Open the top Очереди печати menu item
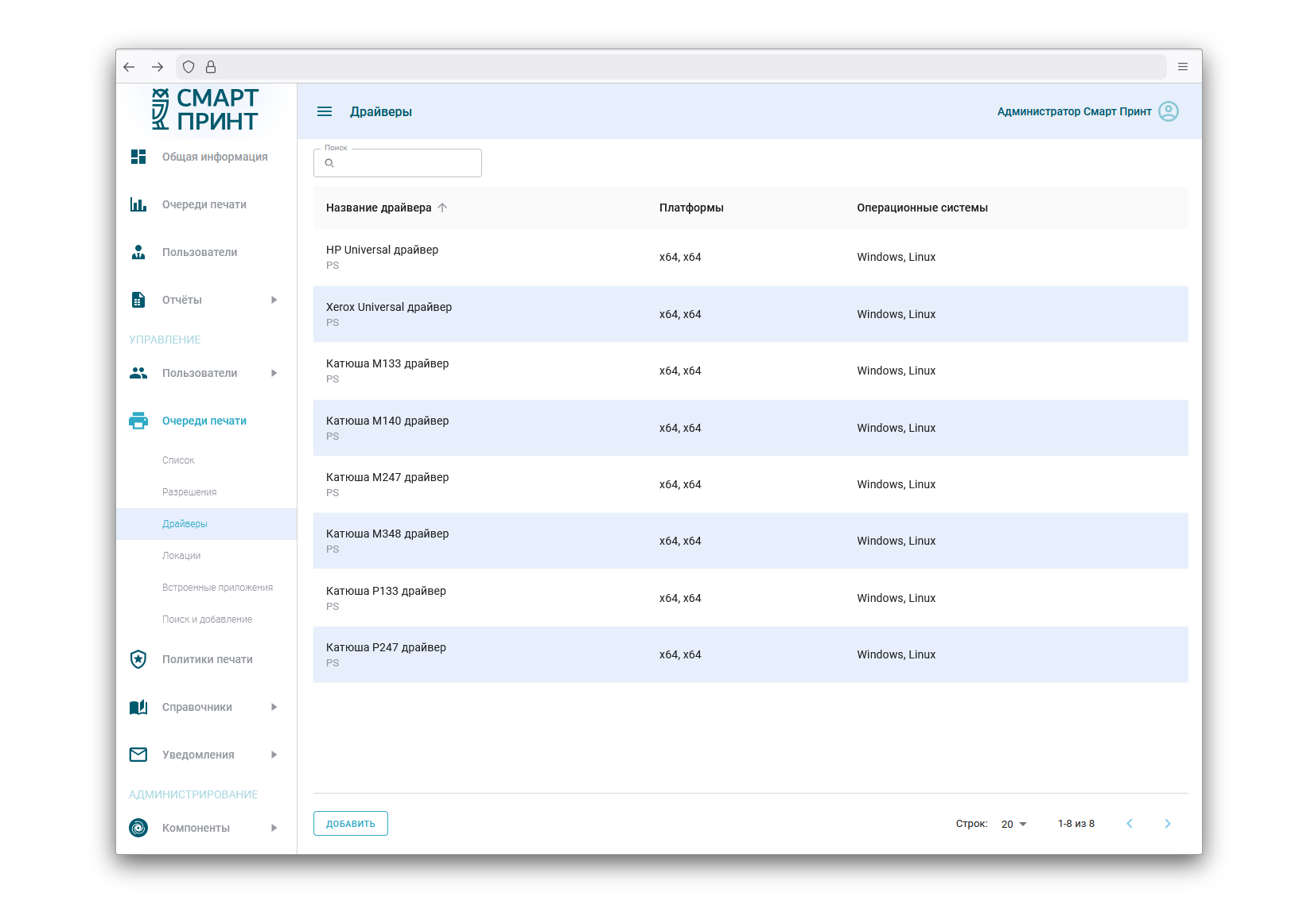Viewport: 1303px width, 924px height. click(x=204, y=204)
